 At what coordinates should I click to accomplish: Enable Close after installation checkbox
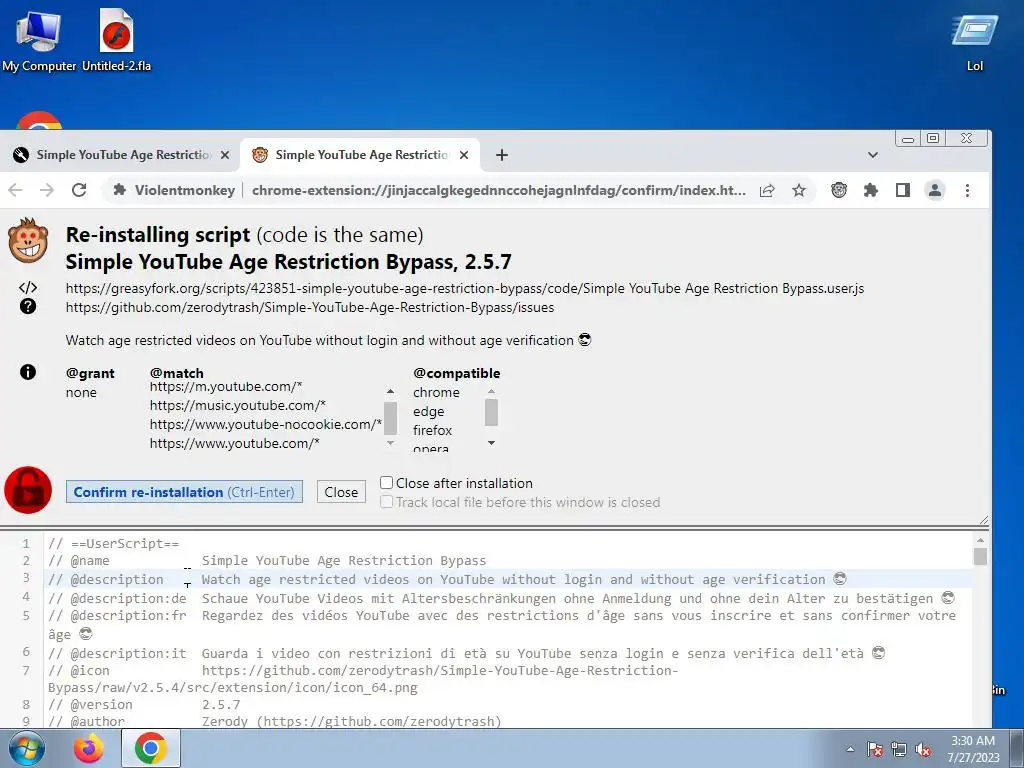click(x=387, y=483)
